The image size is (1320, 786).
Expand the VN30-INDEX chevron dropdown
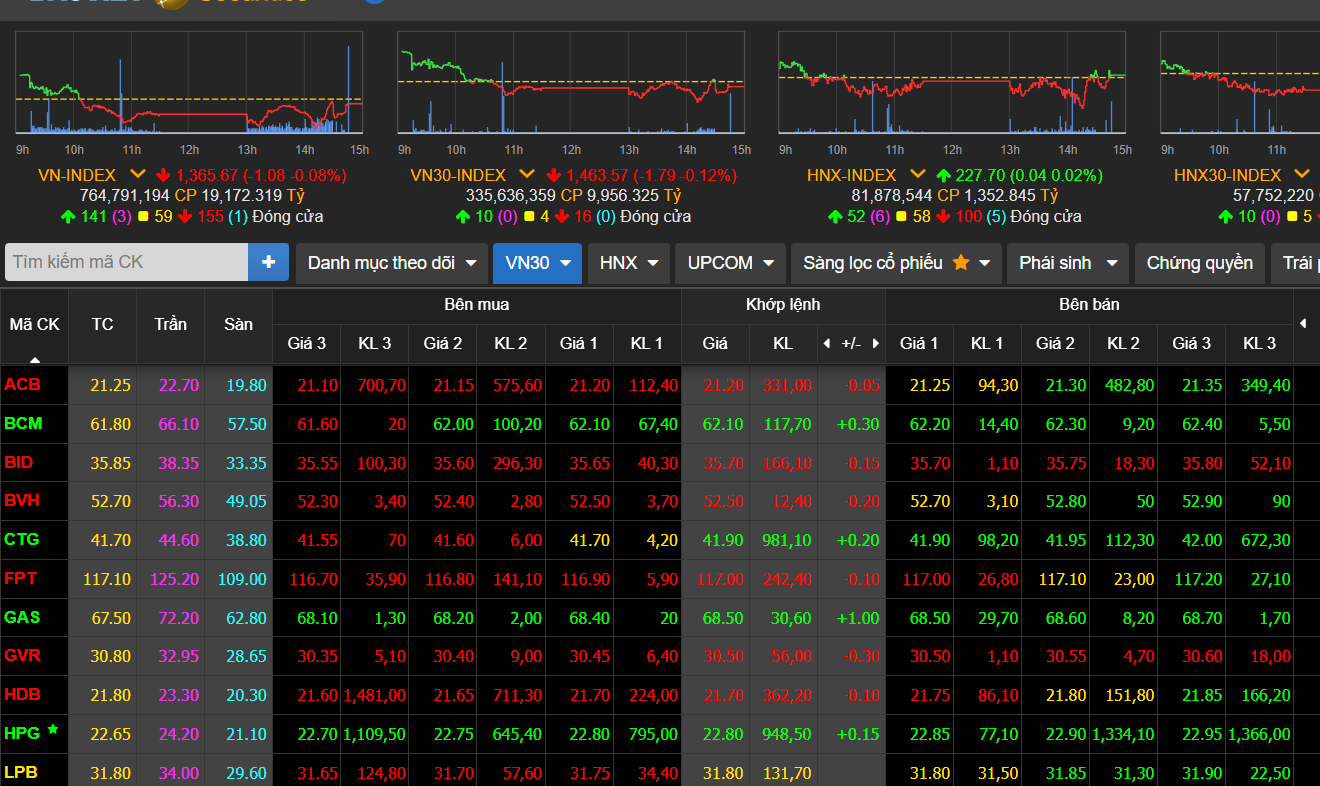tap(527, 175)
